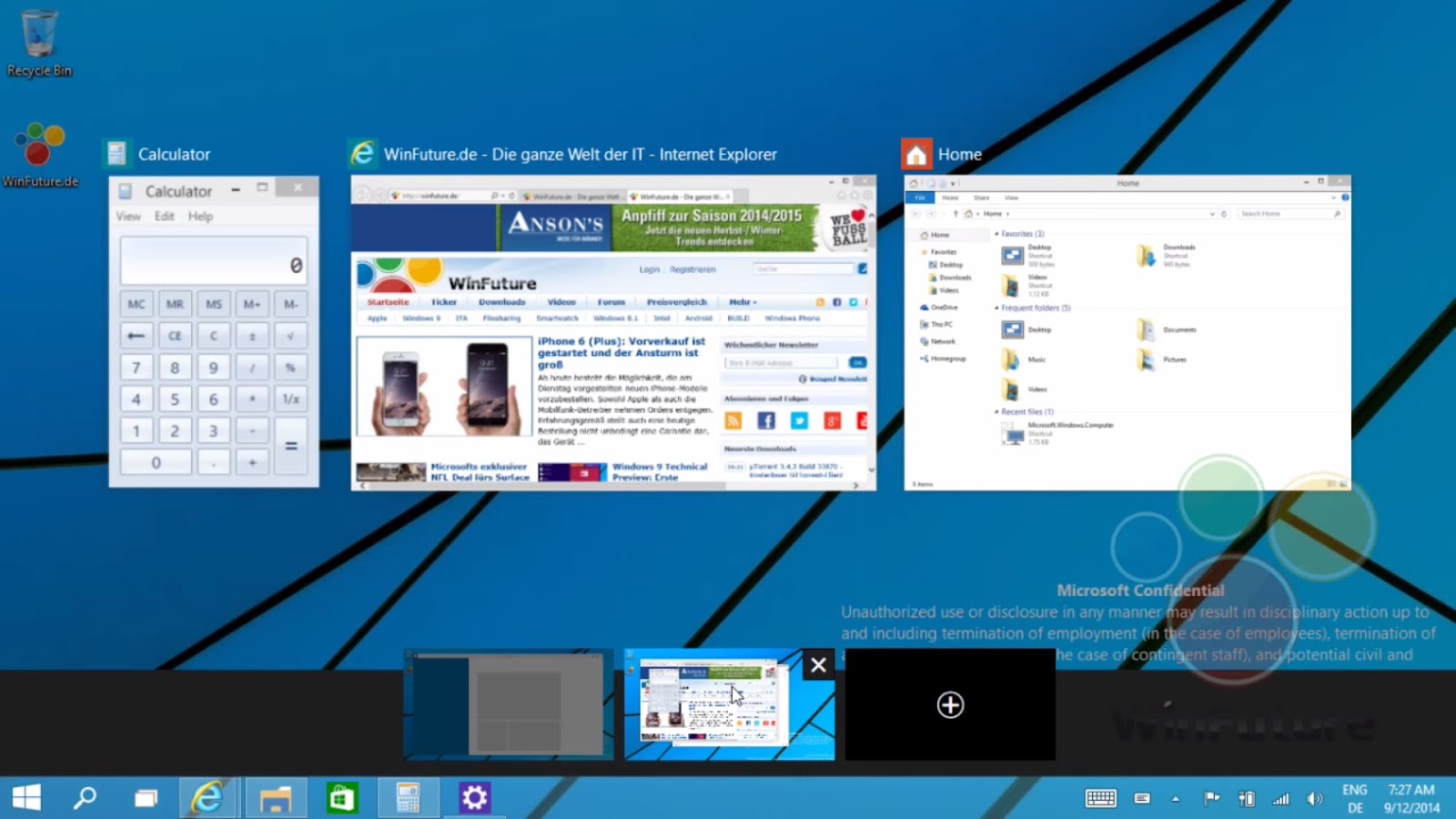1456x819 pixels.
Task: Click the Search Home box in Explorer
Action: tap(1289, 214)
